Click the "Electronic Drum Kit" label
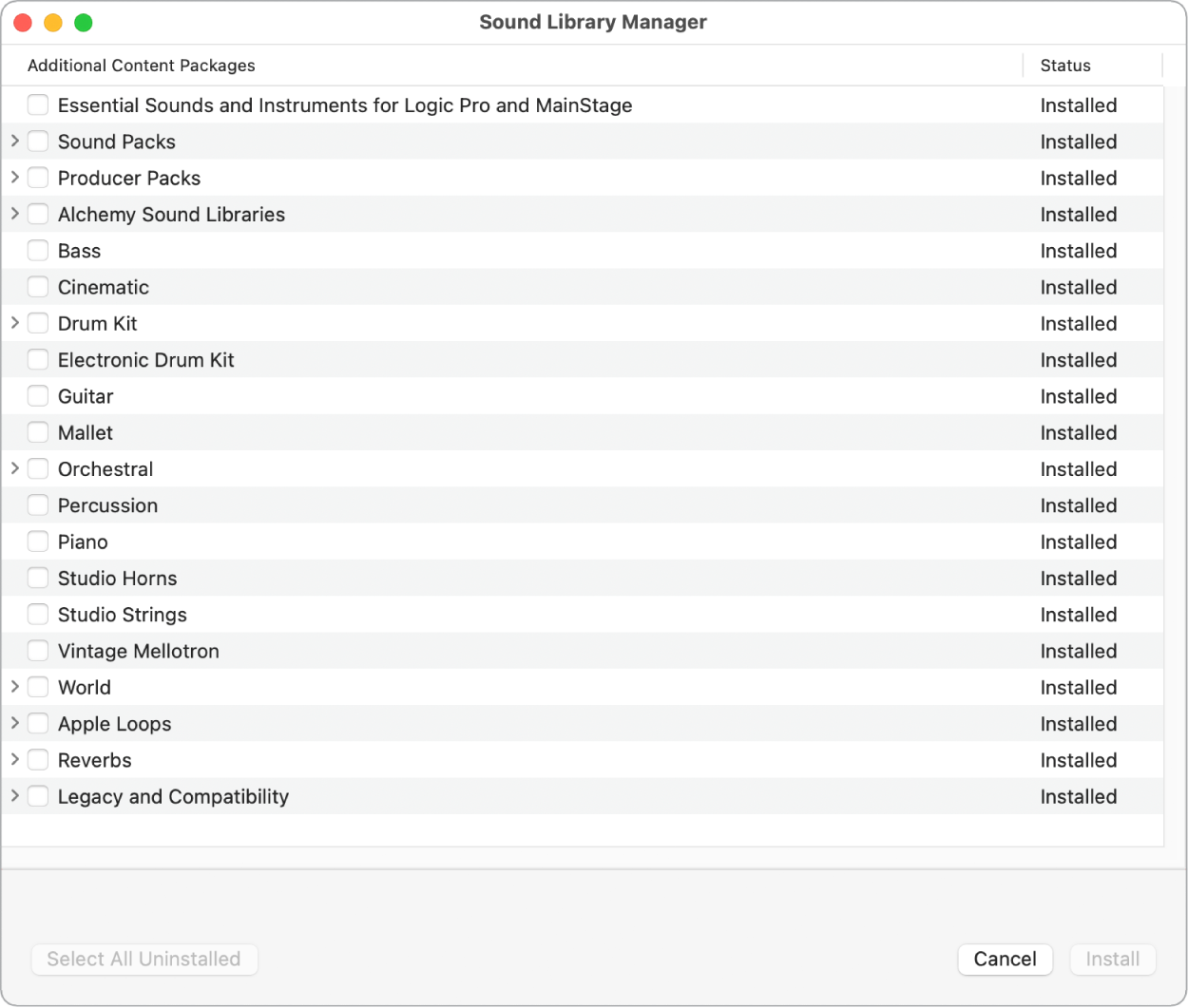The height and width of the screenshot is (1008, 1188). tap(146, 360)
